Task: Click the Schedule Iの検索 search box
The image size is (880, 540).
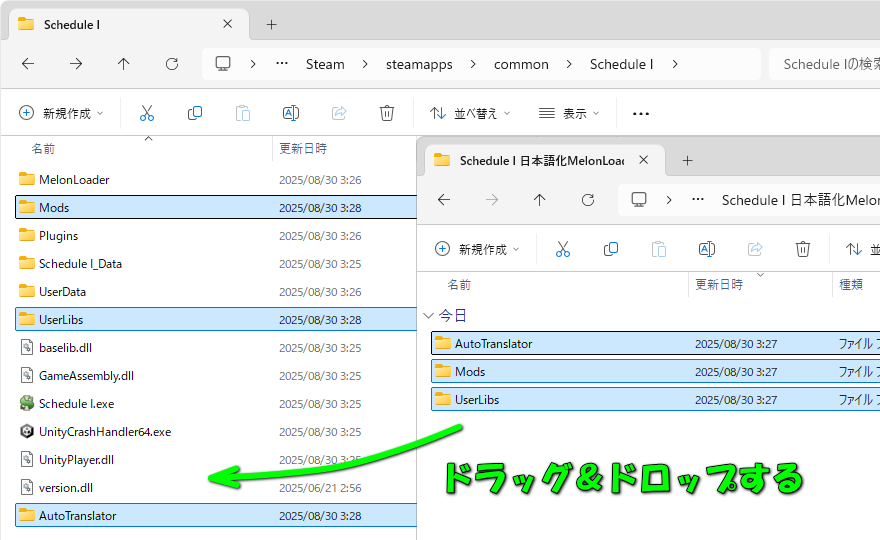Action: [824, 64]
